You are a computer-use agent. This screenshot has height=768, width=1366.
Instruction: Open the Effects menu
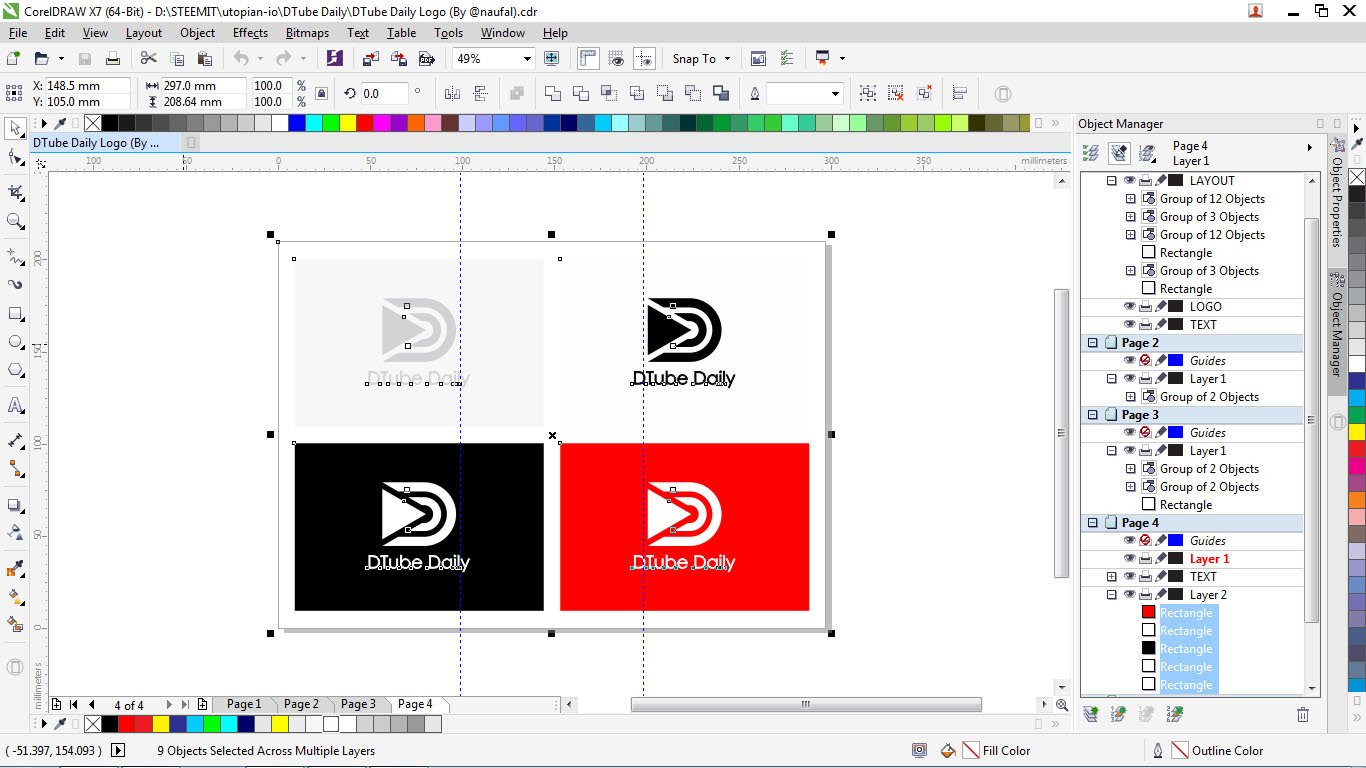pyautogui.click(x=250, y=33)
